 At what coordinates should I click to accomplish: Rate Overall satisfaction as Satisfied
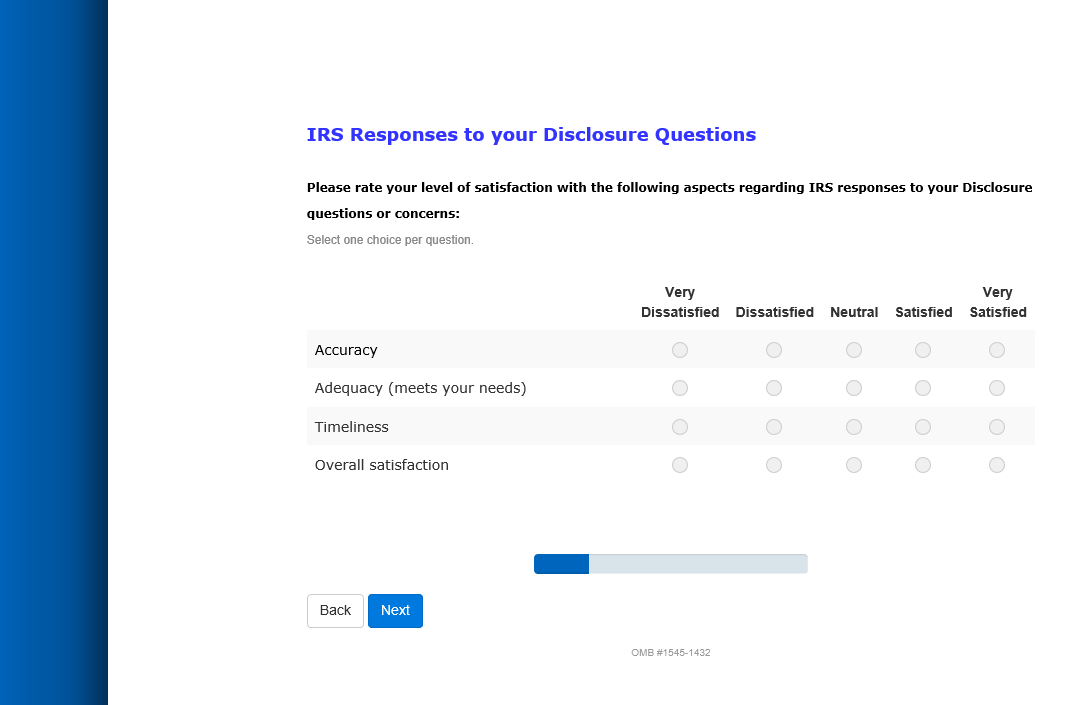(923, 465)
